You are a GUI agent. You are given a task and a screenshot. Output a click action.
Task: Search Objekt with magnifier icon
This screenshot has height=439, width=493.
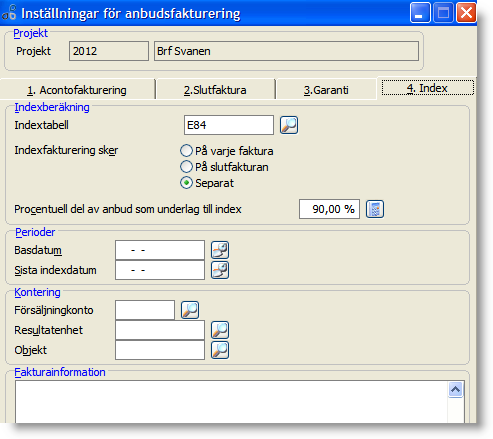(x=220, y=350)
